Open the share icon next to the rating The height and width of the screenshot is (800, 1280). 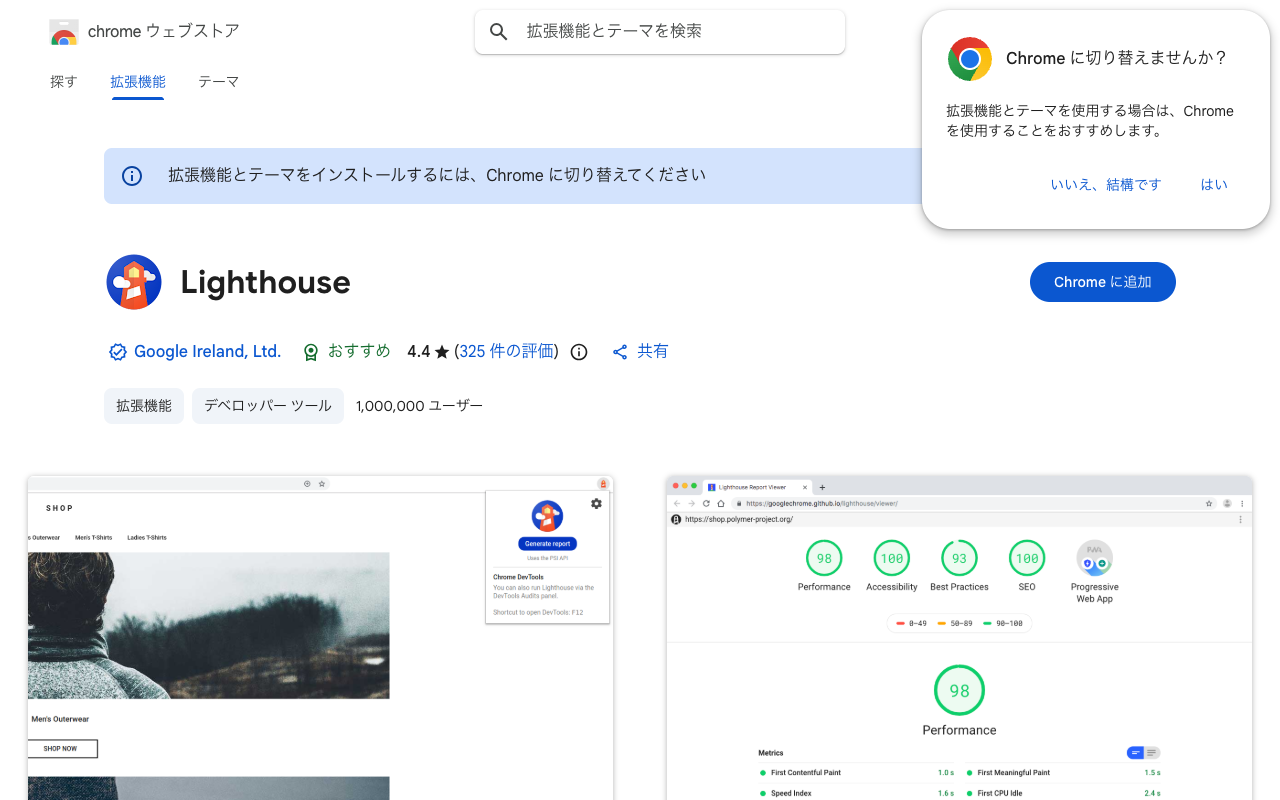coord(620,351)
